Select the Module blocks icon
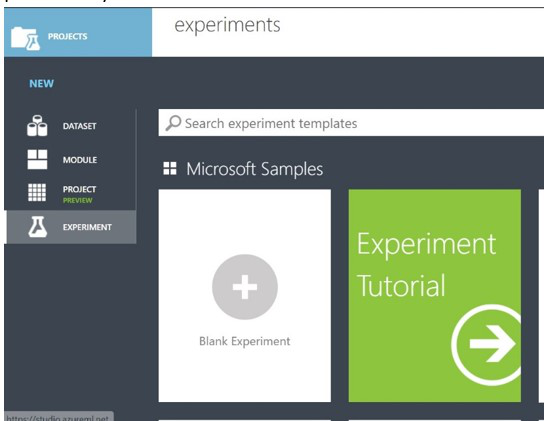The width and height of the screenshot is (544, 421). point(37,159)
